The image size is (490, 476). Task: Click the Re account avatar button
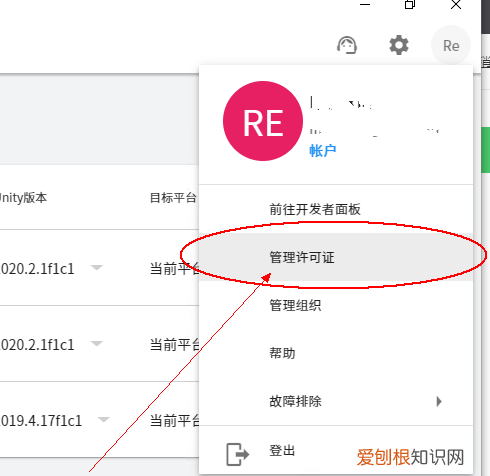coord(451,45)
